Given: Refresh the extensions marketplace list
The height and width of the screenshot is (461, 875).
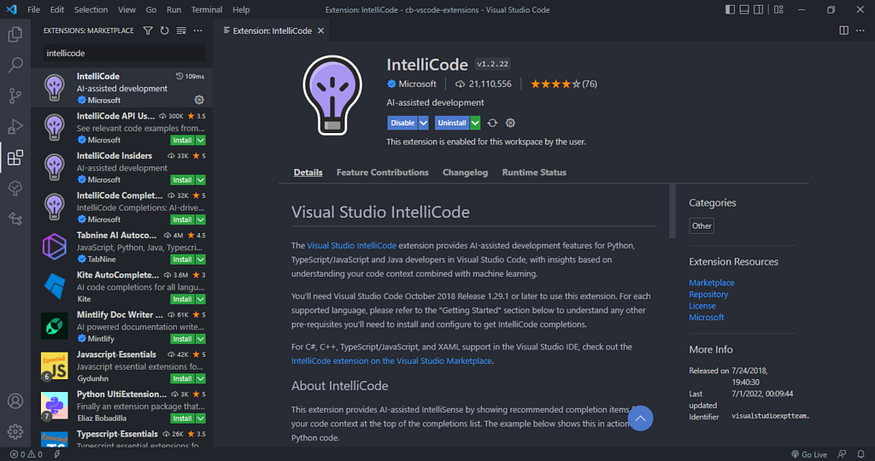Looking at the screenshot, I should (164, 31).
